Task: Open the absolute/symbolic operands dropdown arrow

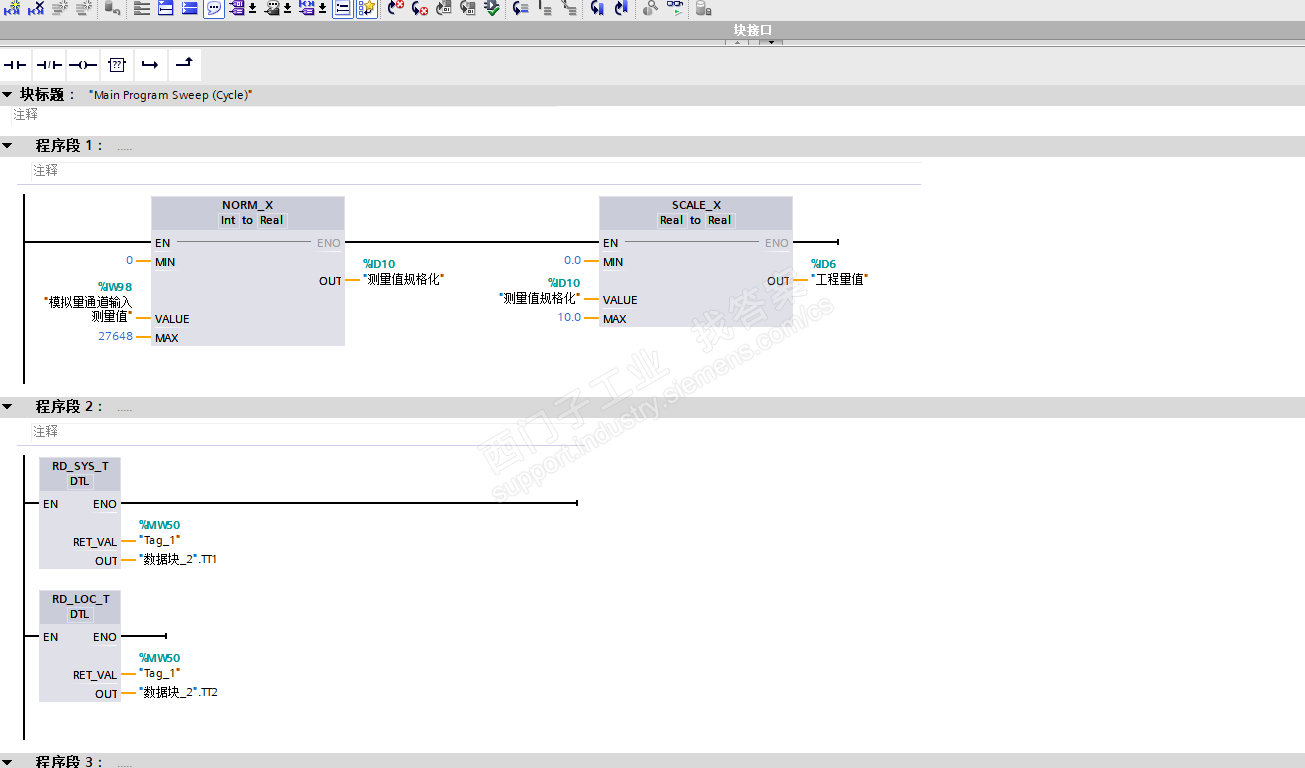Action: [x=252, y=9]
